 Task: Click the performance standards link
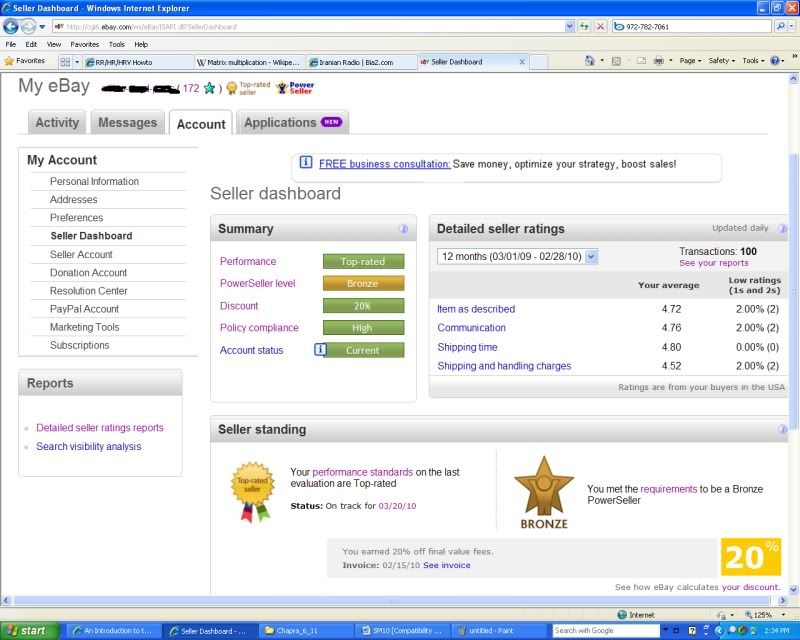click(363, 472)
